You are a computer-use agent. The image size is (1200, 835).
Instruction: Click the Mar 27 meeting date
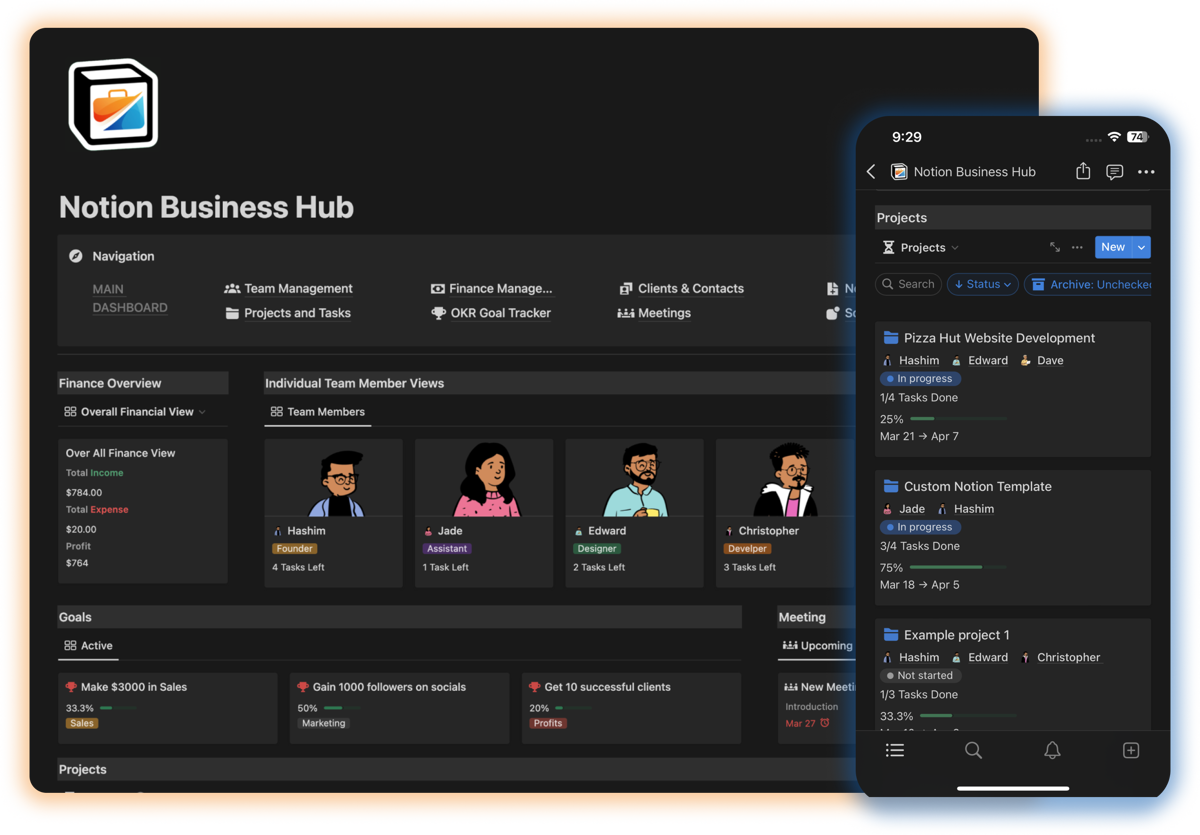[800, 723]
